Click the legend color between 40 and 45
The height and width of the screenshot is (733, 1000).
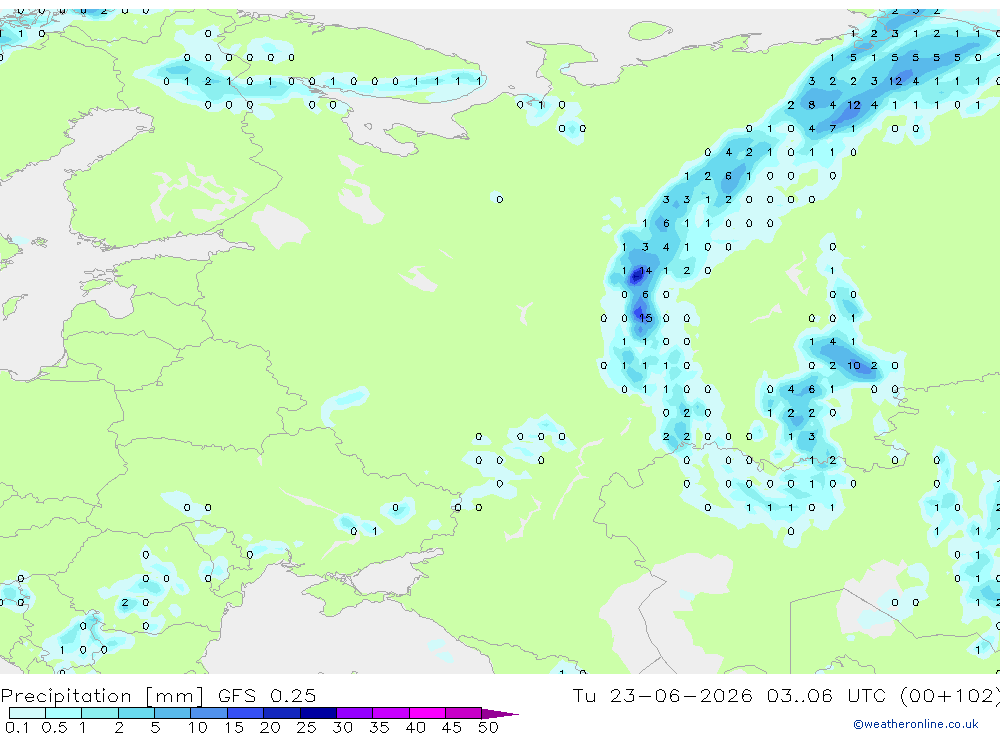[x=427, y=713]
